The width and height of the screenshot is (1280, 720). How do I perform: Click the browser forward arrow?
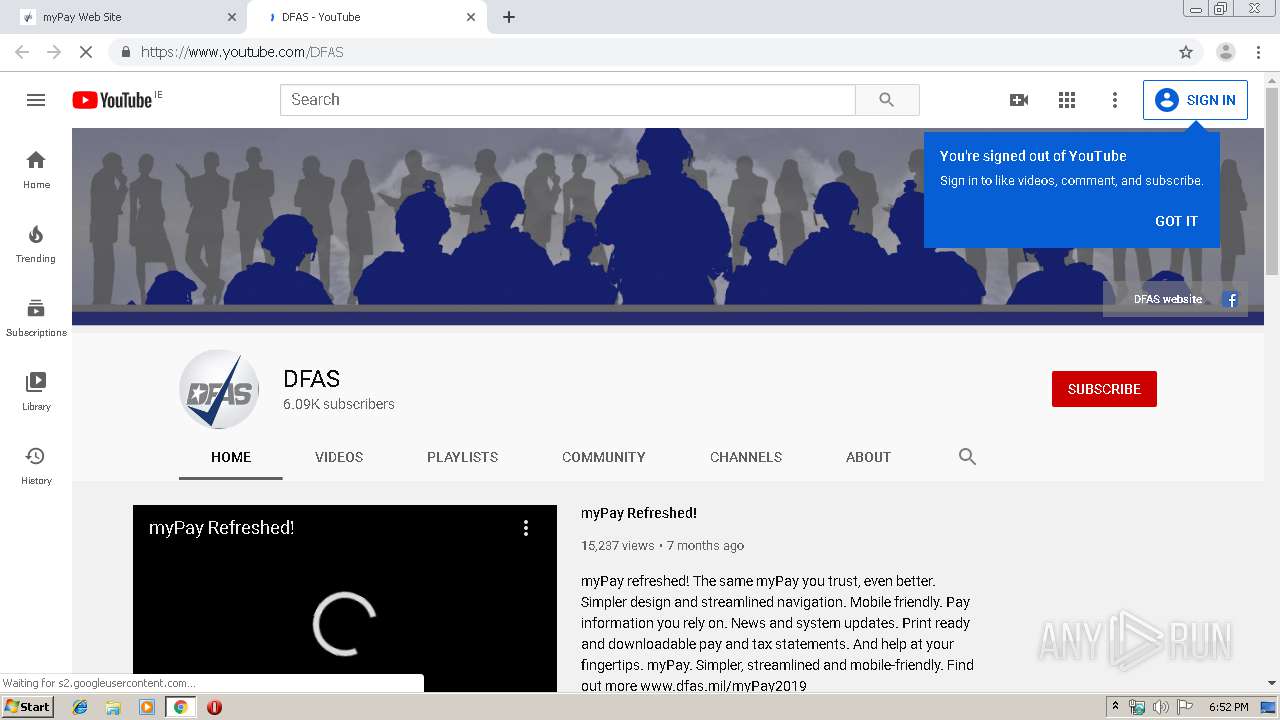coord(54,52)
